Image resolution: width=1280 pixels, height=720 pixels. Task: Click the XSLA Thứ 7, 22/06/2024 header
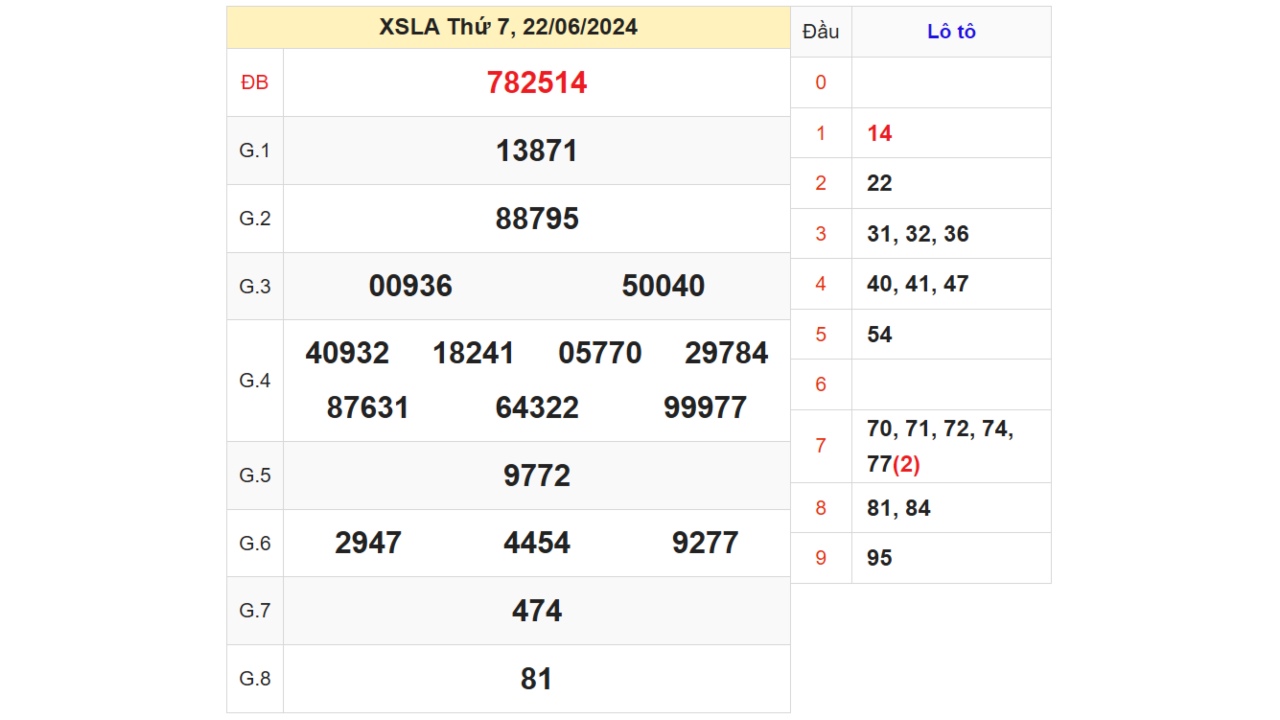(508, 27)
